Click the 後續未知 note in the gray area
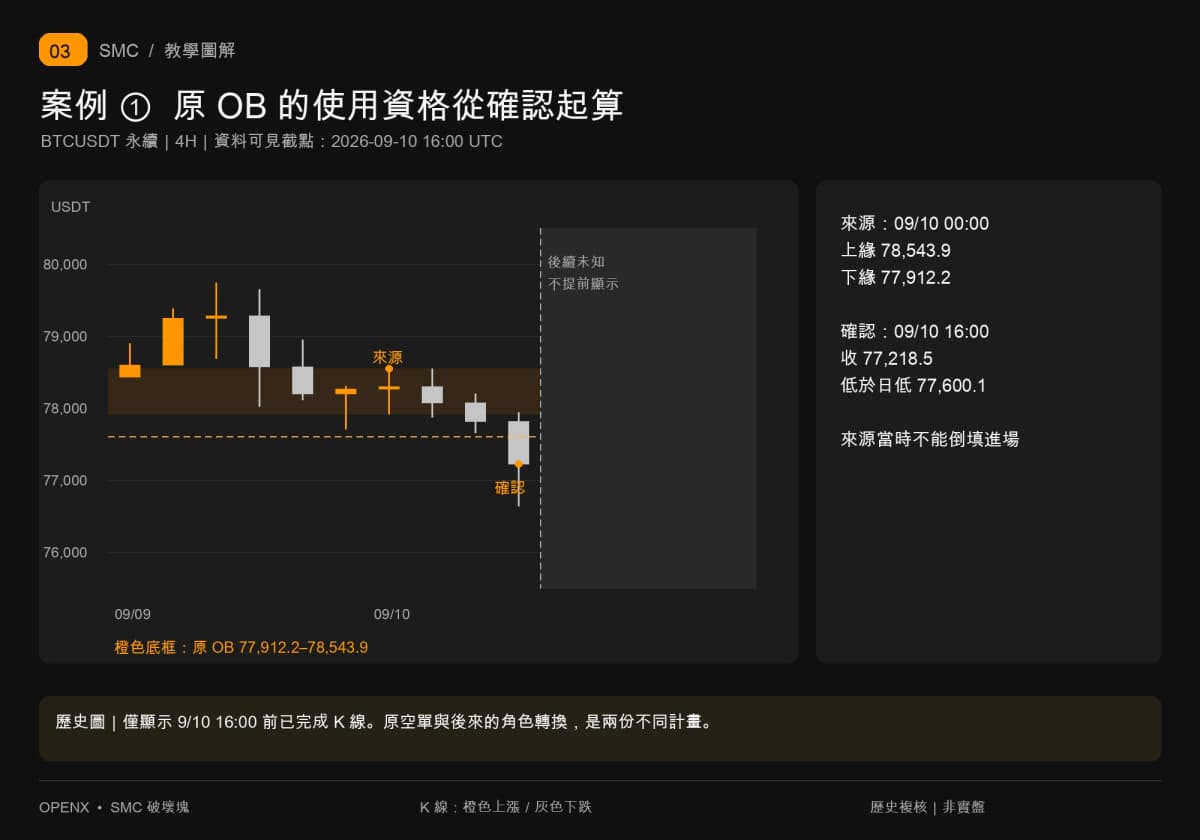The image size is (1200, 840). pos(576,262)
